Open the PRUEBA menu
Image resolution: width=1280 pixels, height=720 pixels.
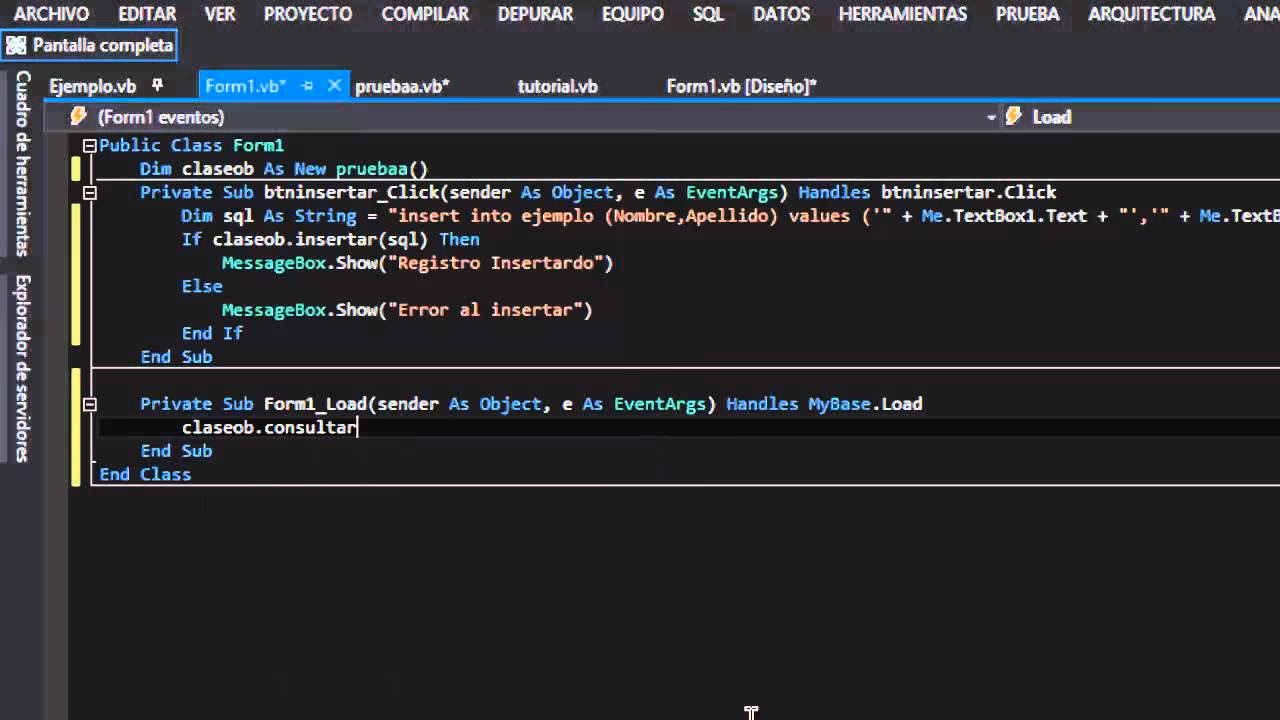pos(1027,14)
